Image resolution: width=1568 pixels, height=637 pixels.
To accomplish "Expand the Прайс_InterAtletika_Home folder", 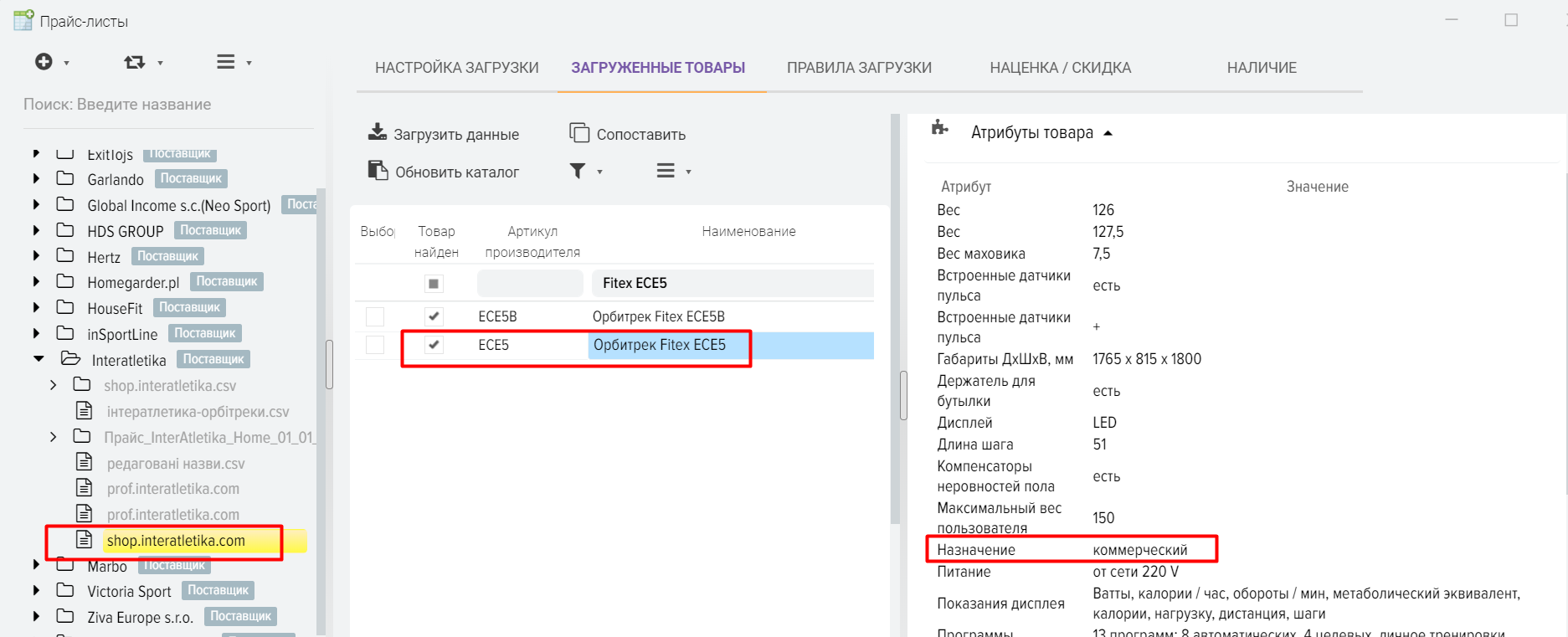I will pyautogui.click(x=54, y=437).
